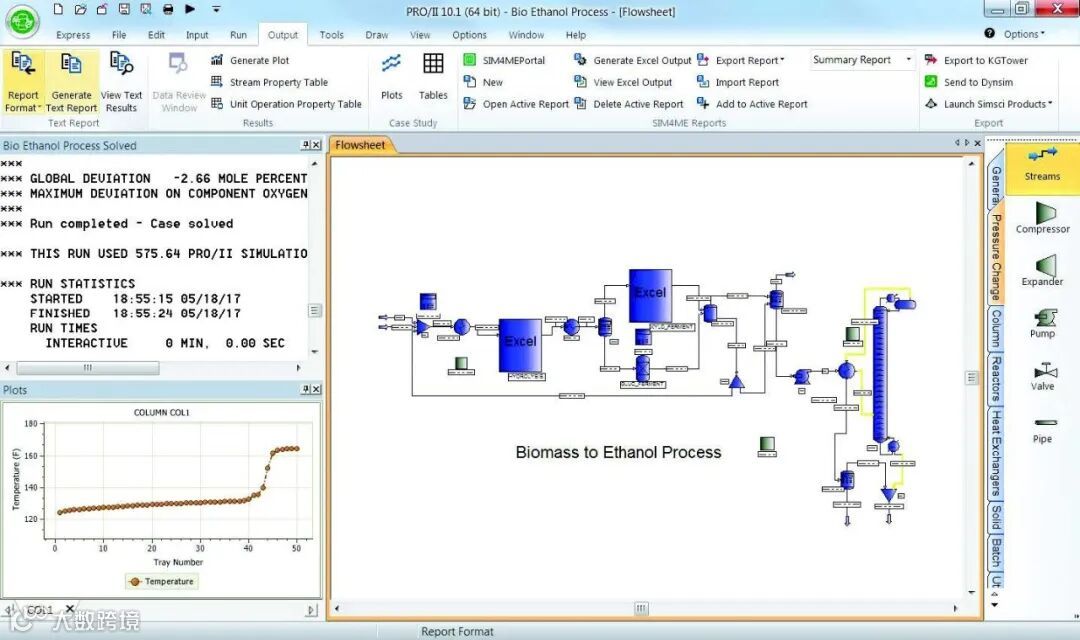Close the Bio Ethanol Process Solved panel

(316, 145)
